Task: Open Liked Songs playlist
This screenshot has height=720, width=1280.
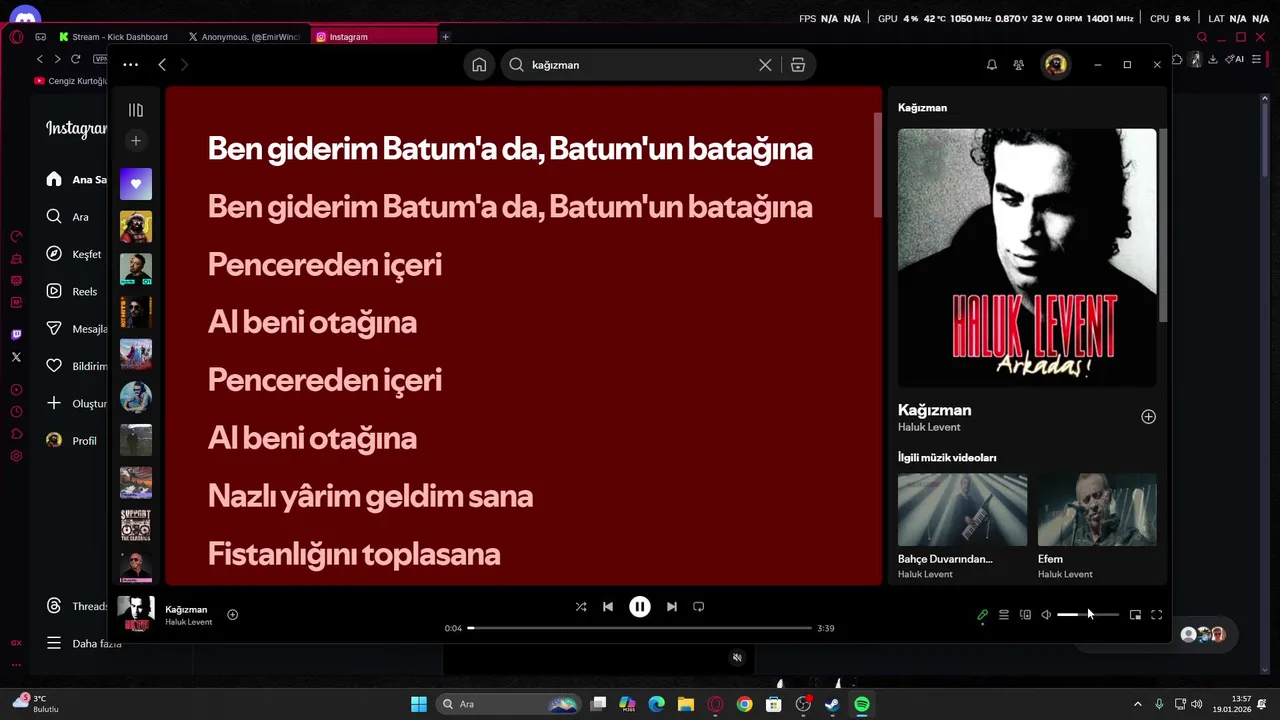Action: coord(136,184)
